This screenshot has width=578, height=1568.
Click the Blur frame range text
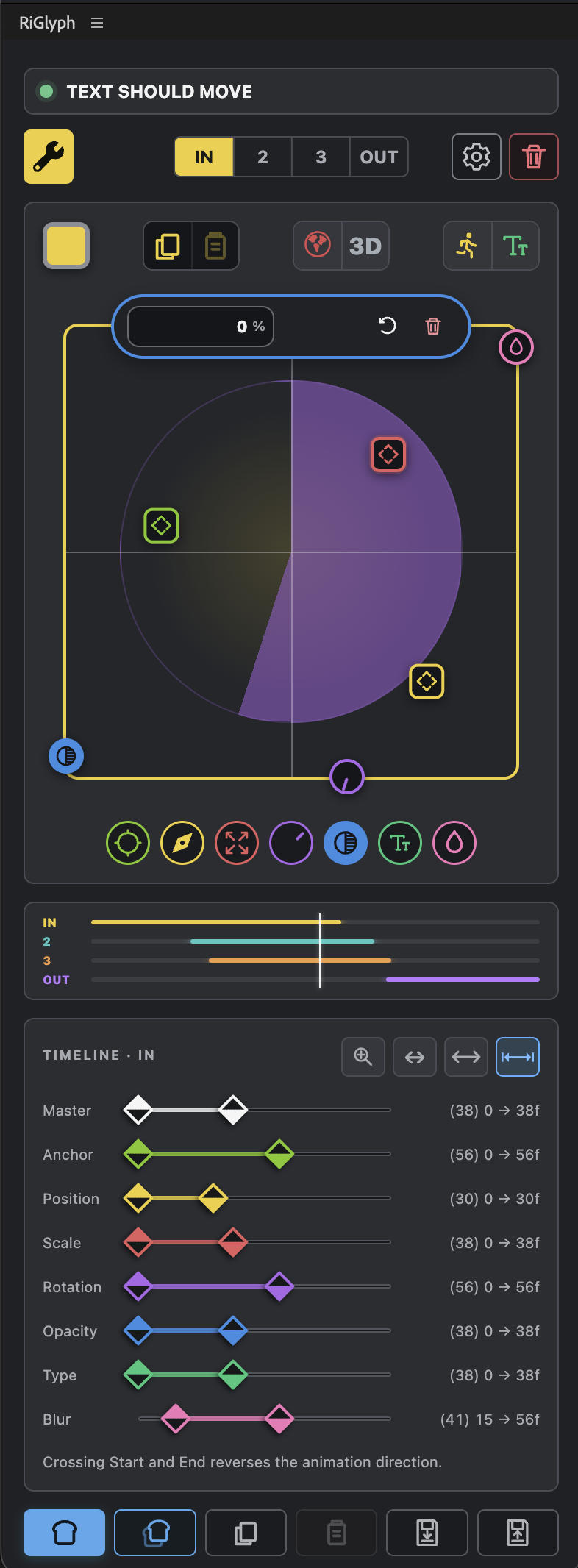[490, 1419]
